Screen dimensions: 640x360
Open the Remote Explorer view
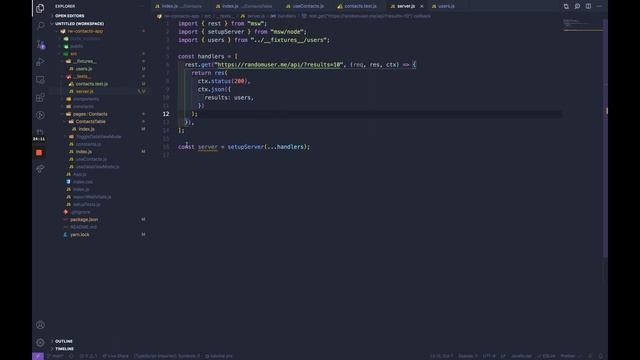(40, 80)
